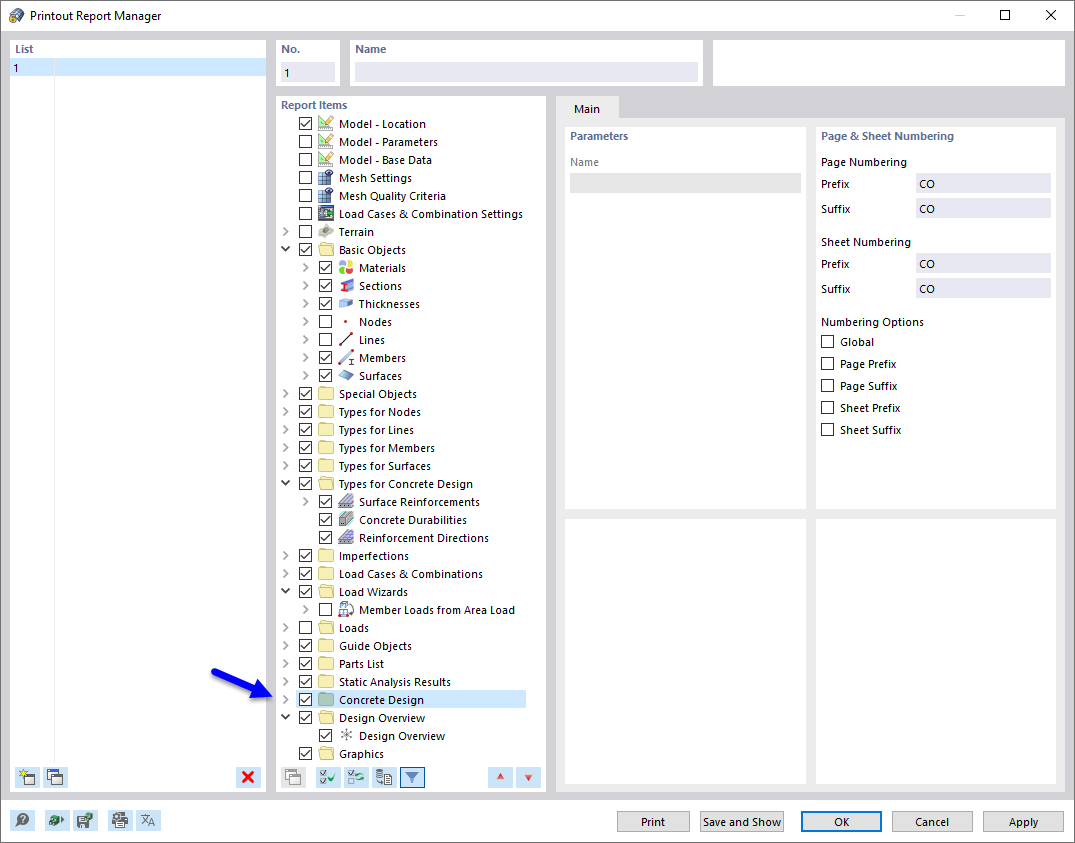1075x843 pixels.
Task: Switch to the Main tab
Action: [x=587, y=108]
